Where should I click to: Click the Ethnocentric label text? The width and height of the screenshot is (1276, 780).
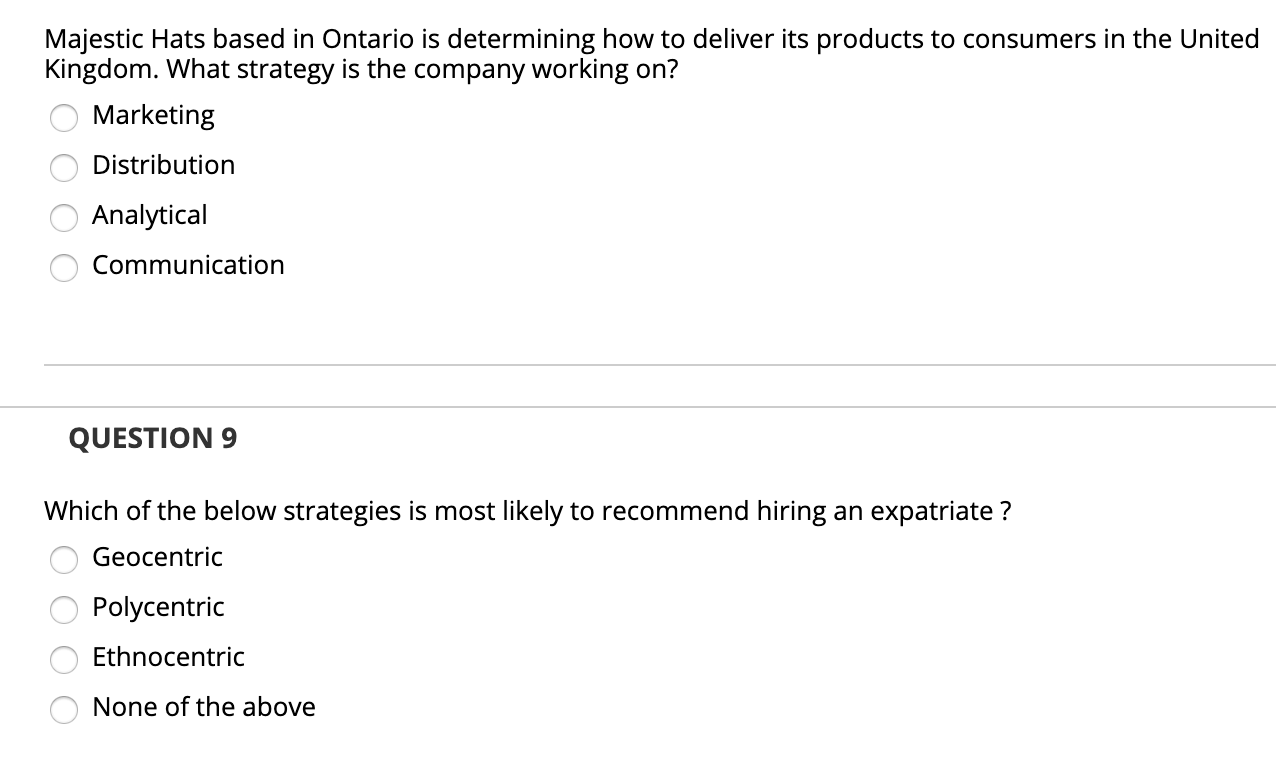pos(168,657)
